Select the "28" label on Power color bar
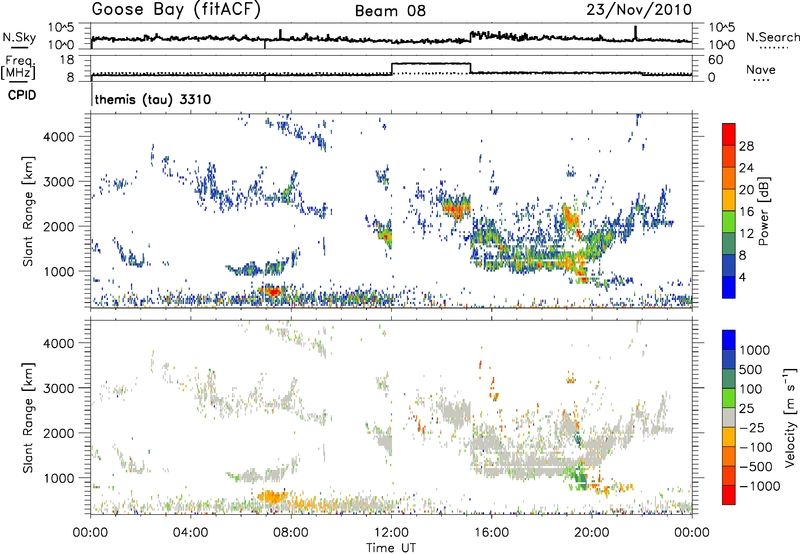Screen dimensions: 800x554 point(746,146)
